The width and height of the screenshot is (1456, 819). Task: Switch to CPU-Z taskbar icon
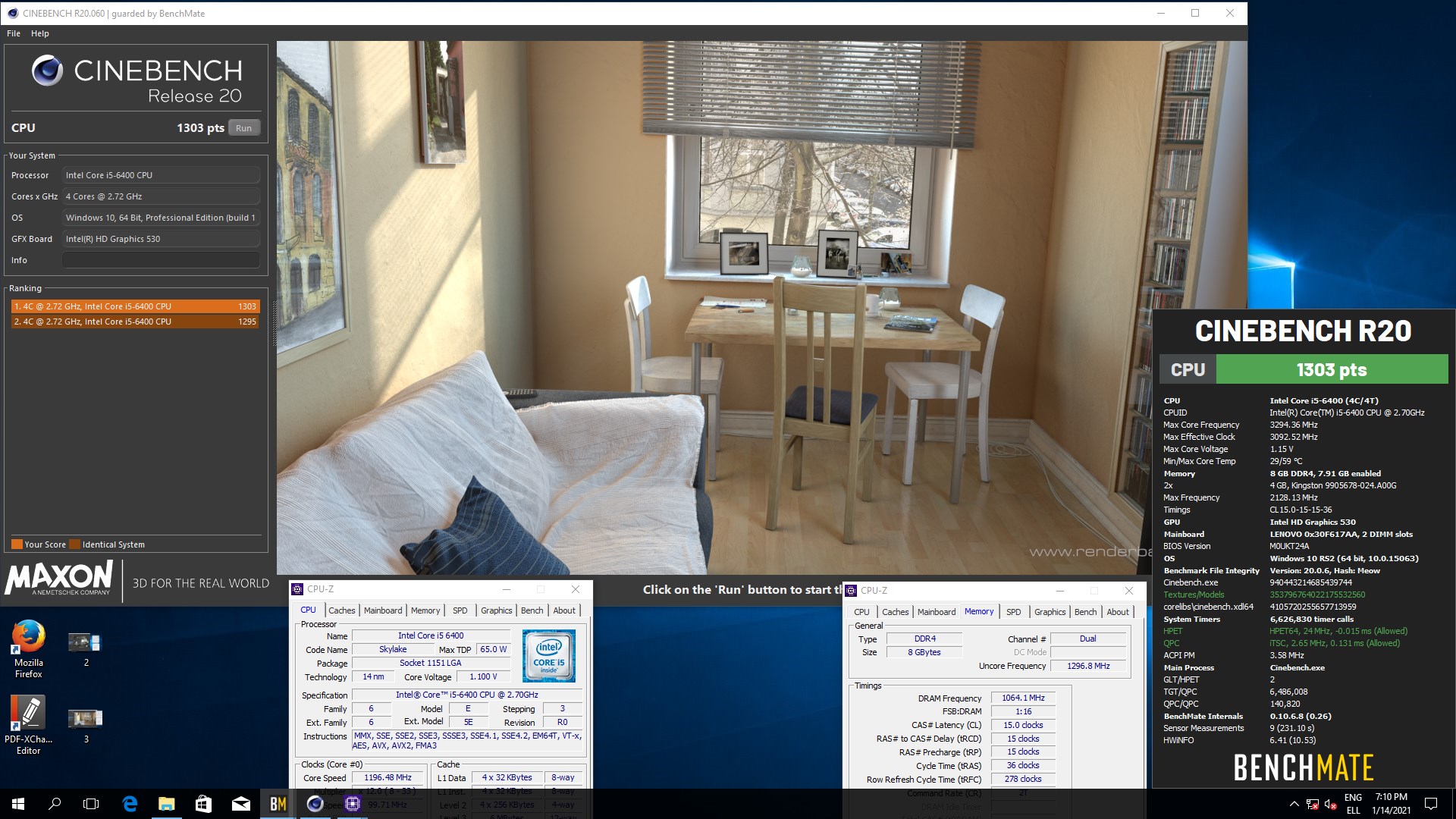352,804
